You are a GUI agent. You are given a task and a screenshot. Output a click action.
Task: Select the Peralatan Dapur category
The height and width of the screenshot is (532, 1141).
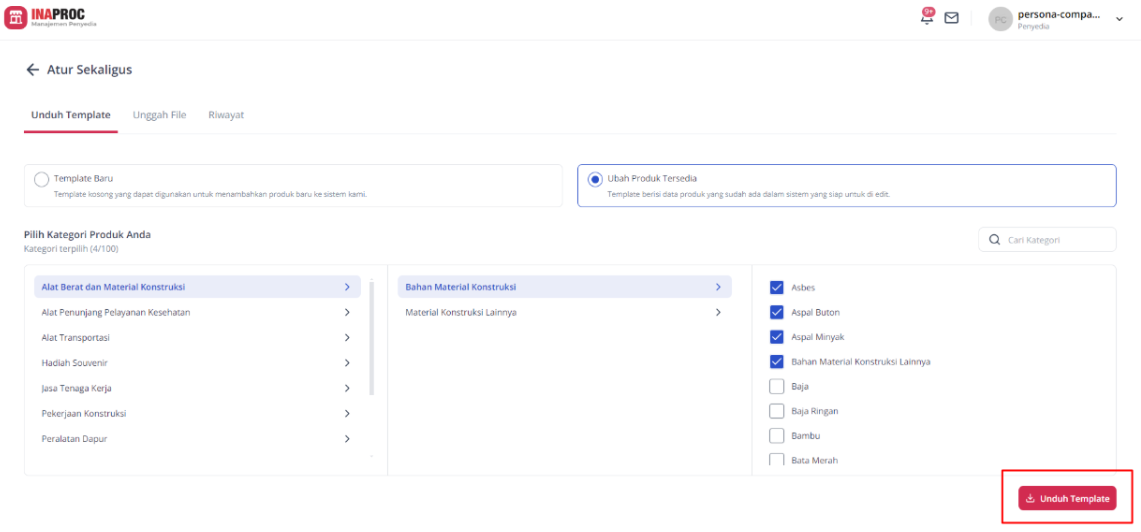click(197, 439)
